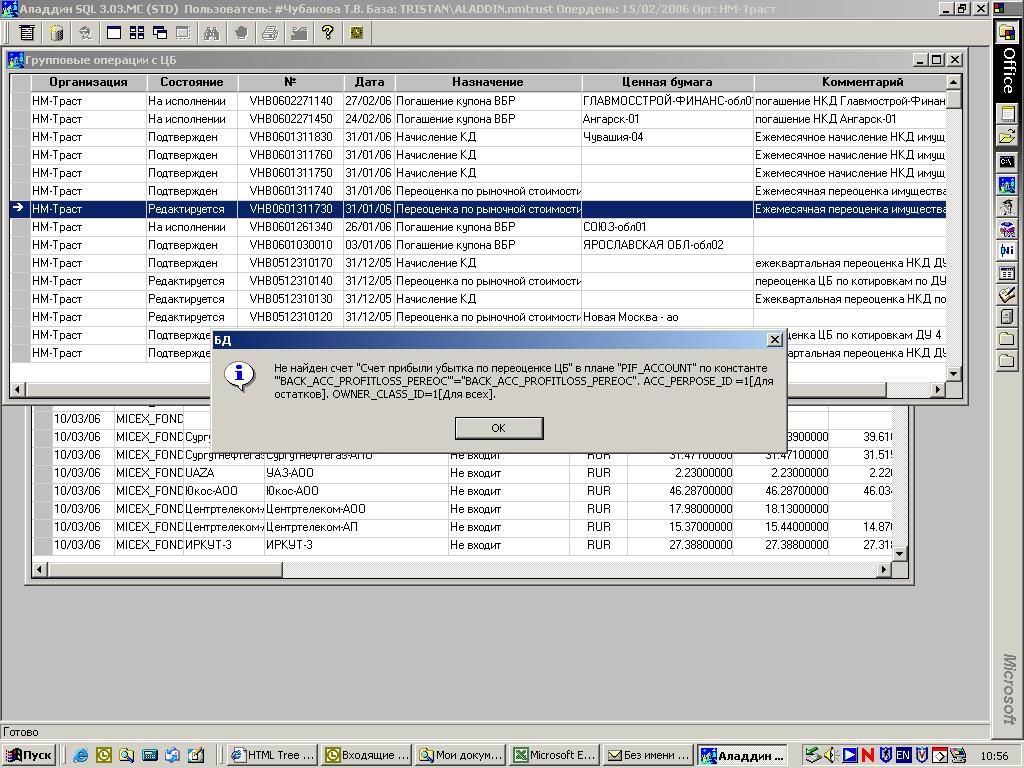Screen dimensions: 1024x768
Task: Click the file cabinet Office bar icon
Action: (x=1008, y=317)
